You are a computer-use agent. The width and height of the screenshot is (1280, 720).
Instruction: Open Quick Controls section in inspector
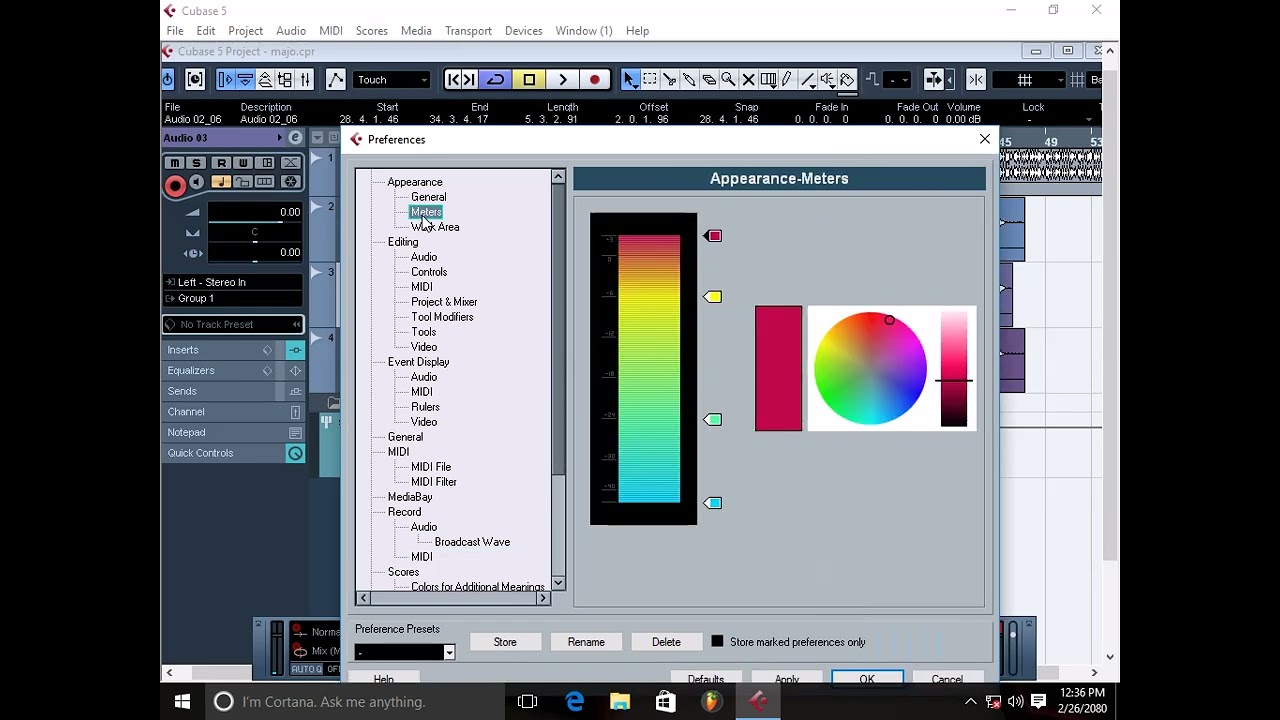(x=200, y=453)
